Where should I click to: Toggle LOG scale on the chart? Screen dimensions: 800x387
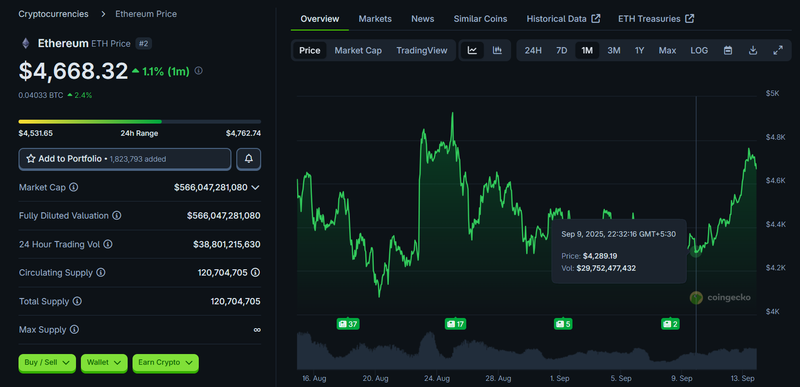pyautogui.click(x=699, y=50)
